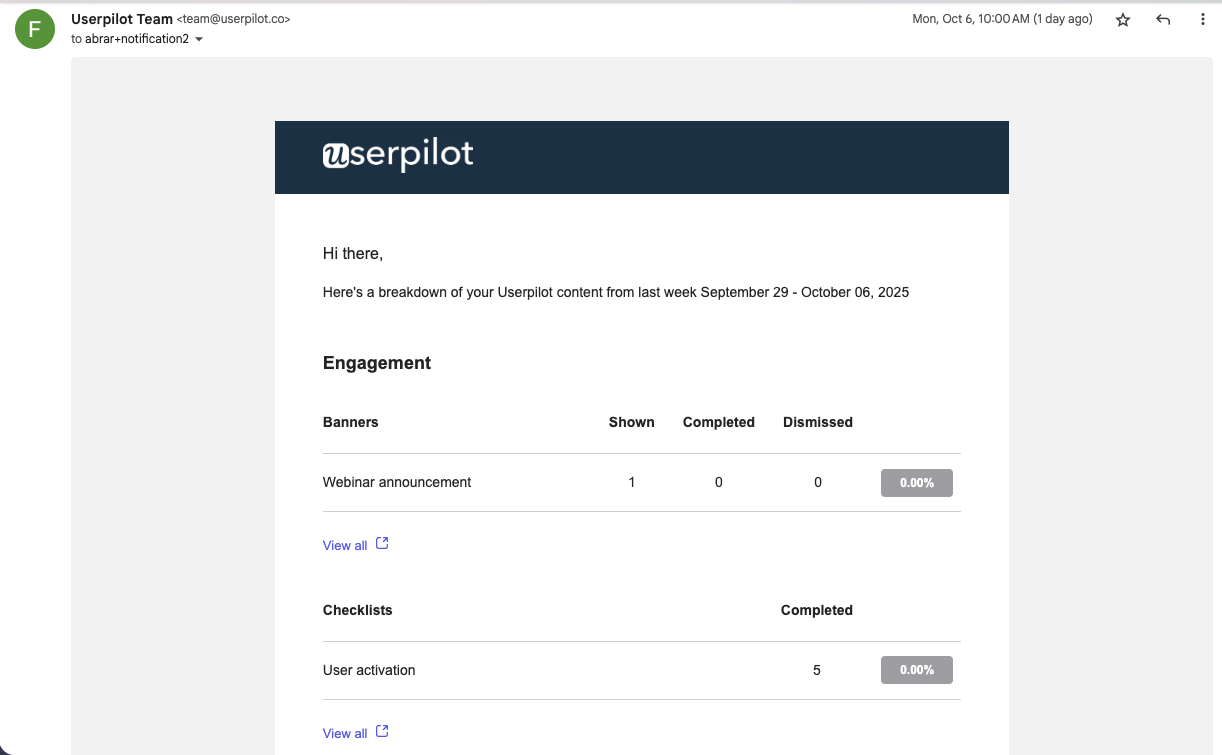The height and width of the screenshot is (755, 1222).
Task: Click the Checklists heading
Action: coord(358,610)
